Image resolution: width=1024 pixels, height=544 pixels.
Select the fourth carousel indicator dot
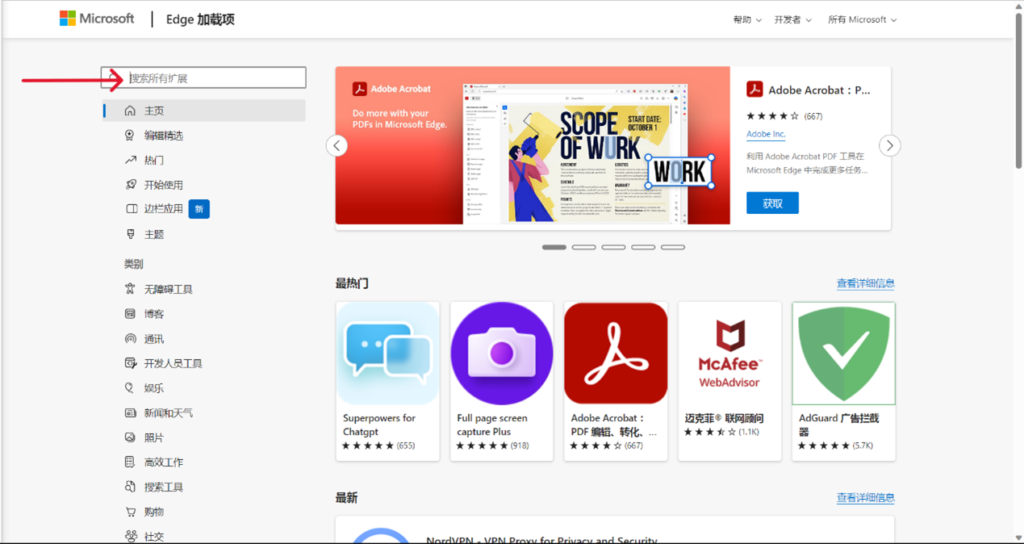(x=643, y=248)
